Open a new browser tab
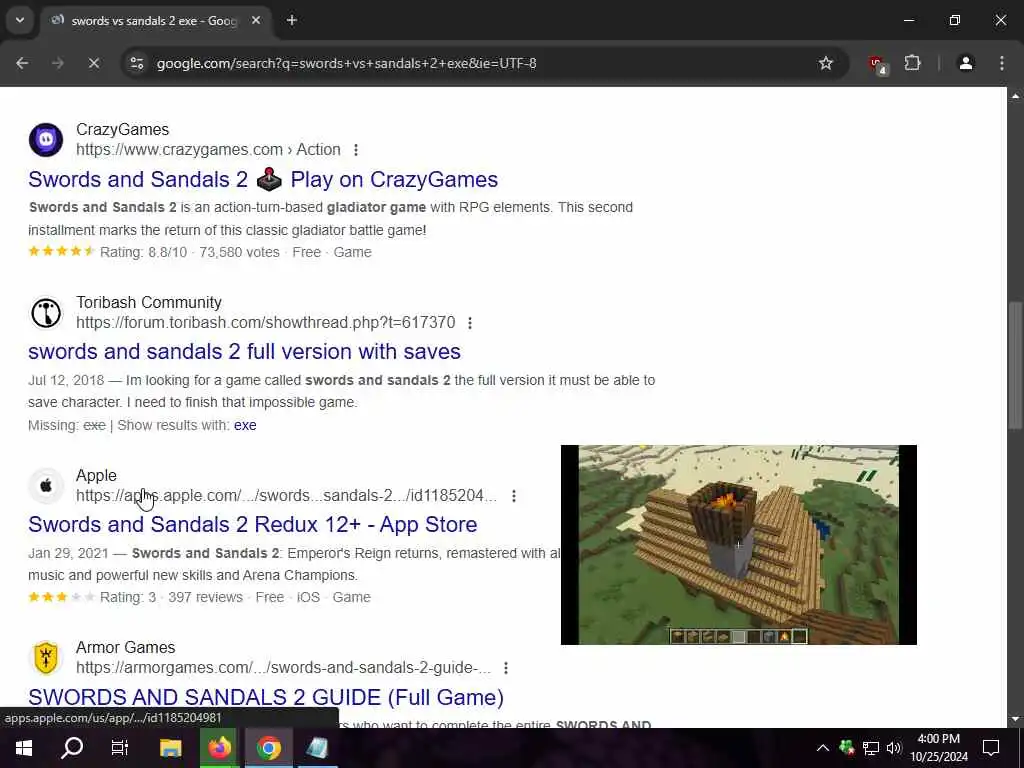Viewport: 1024px width, 768px height. pyautogui.click(x=292, y=20)
